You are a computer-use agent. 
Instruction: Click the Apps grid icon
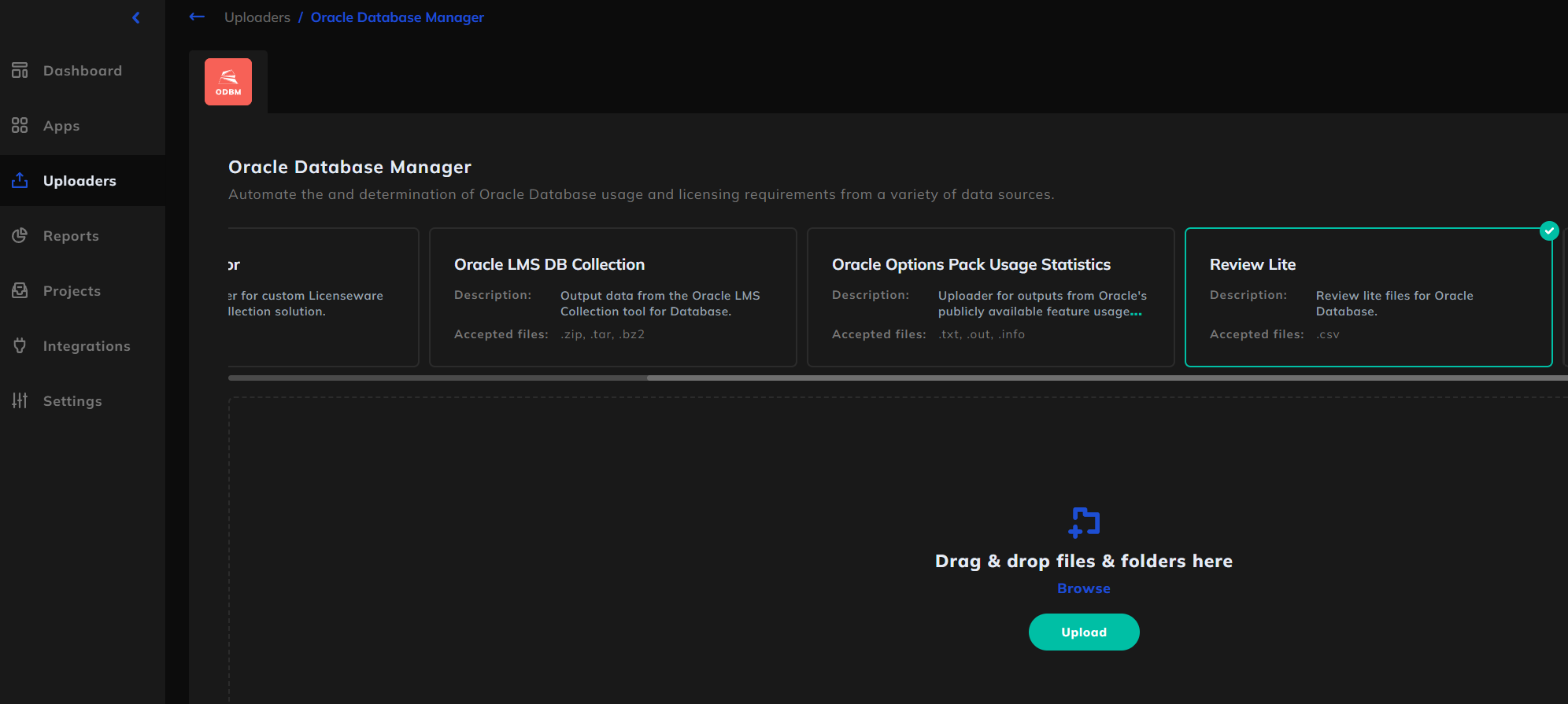pyautogui.click(x=20, y=126)
